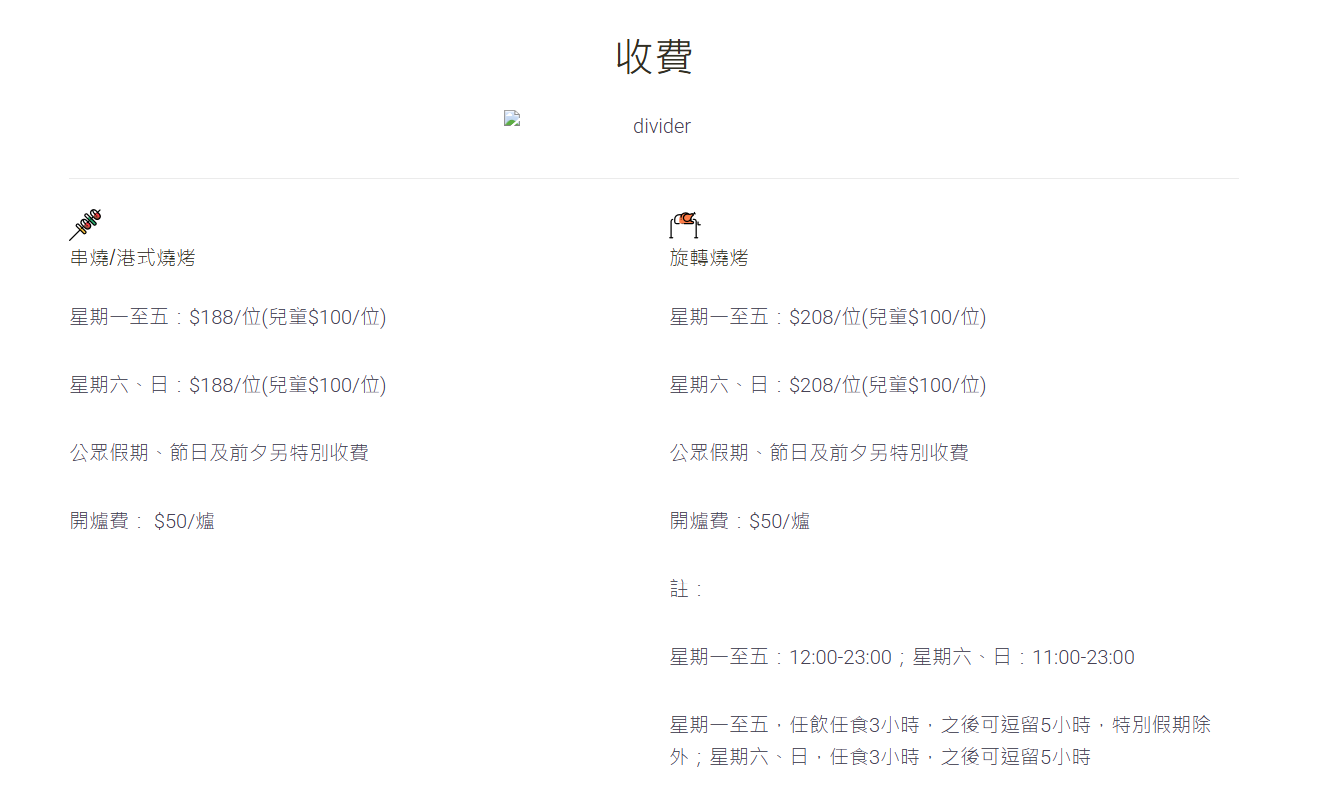The width and height of the screenshot is (1324, 785).
Task: Click the 串燒/港式燒烤 section title
Action: [x=132, y=258]
